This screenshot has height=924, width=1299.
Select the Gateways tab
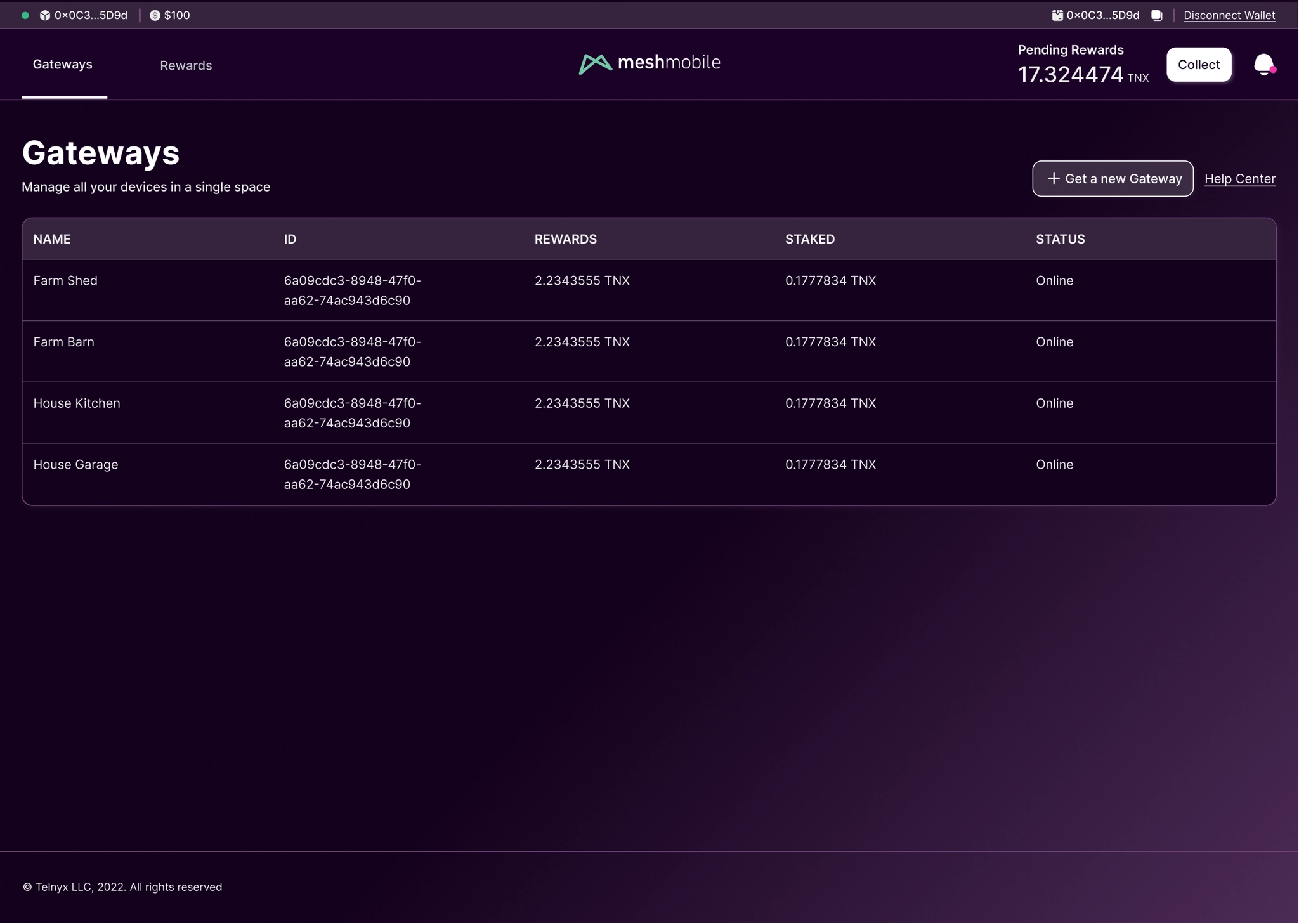63,65
